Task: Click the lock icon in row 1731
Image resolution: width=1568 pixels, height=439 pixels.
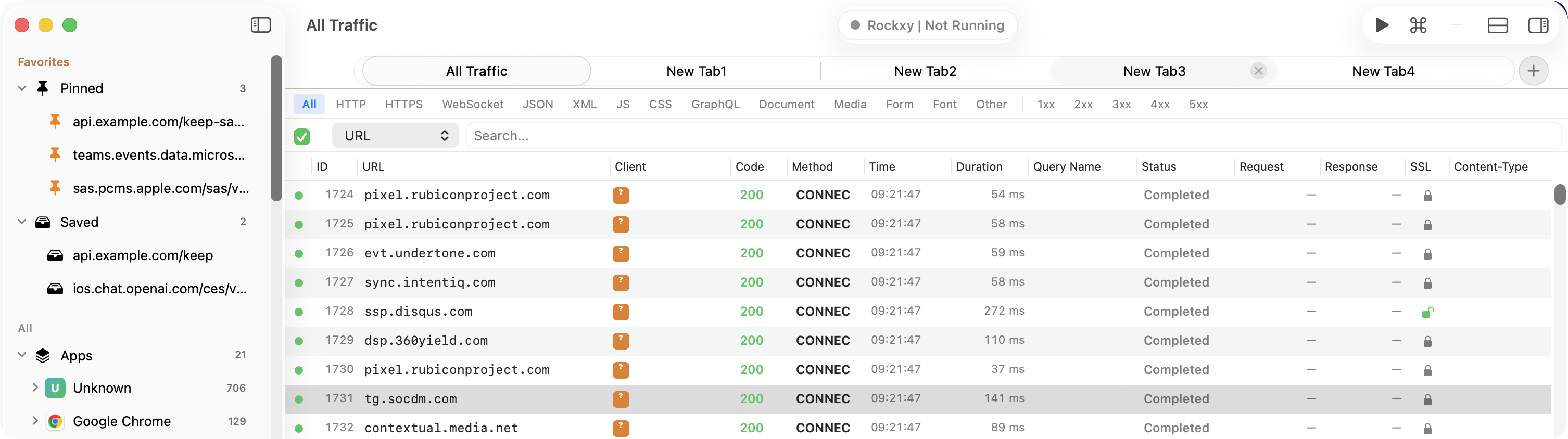Action: 1427,399
